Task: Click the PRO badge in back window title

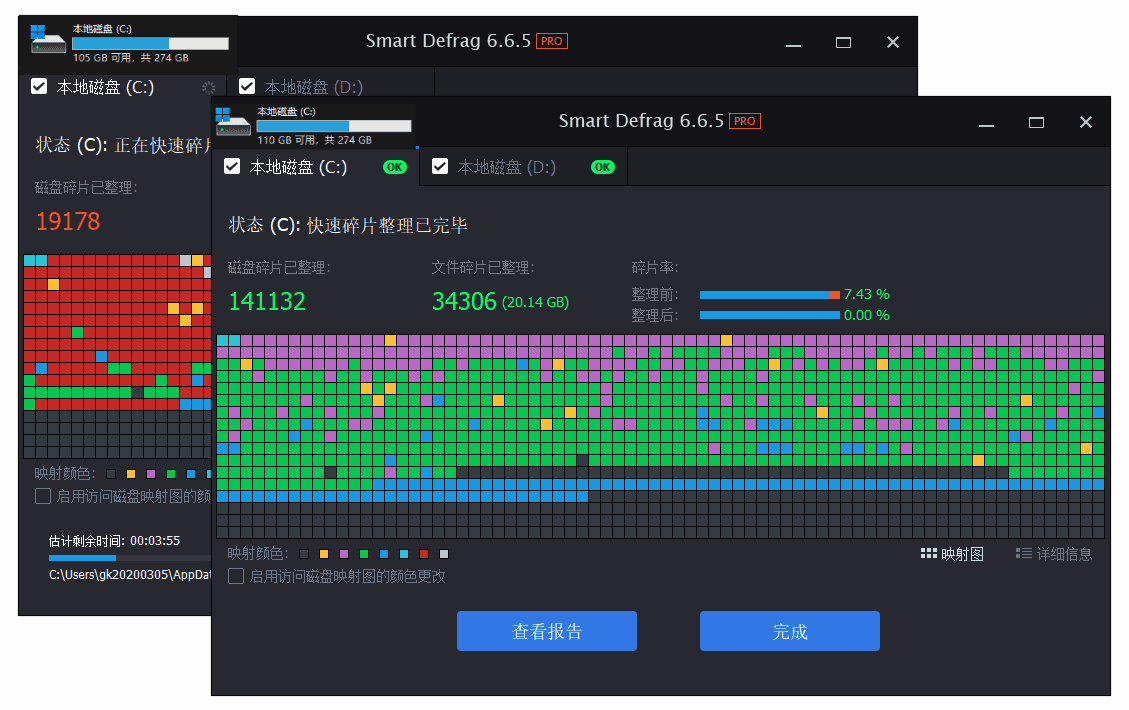Action: click(x=552, y=41)
